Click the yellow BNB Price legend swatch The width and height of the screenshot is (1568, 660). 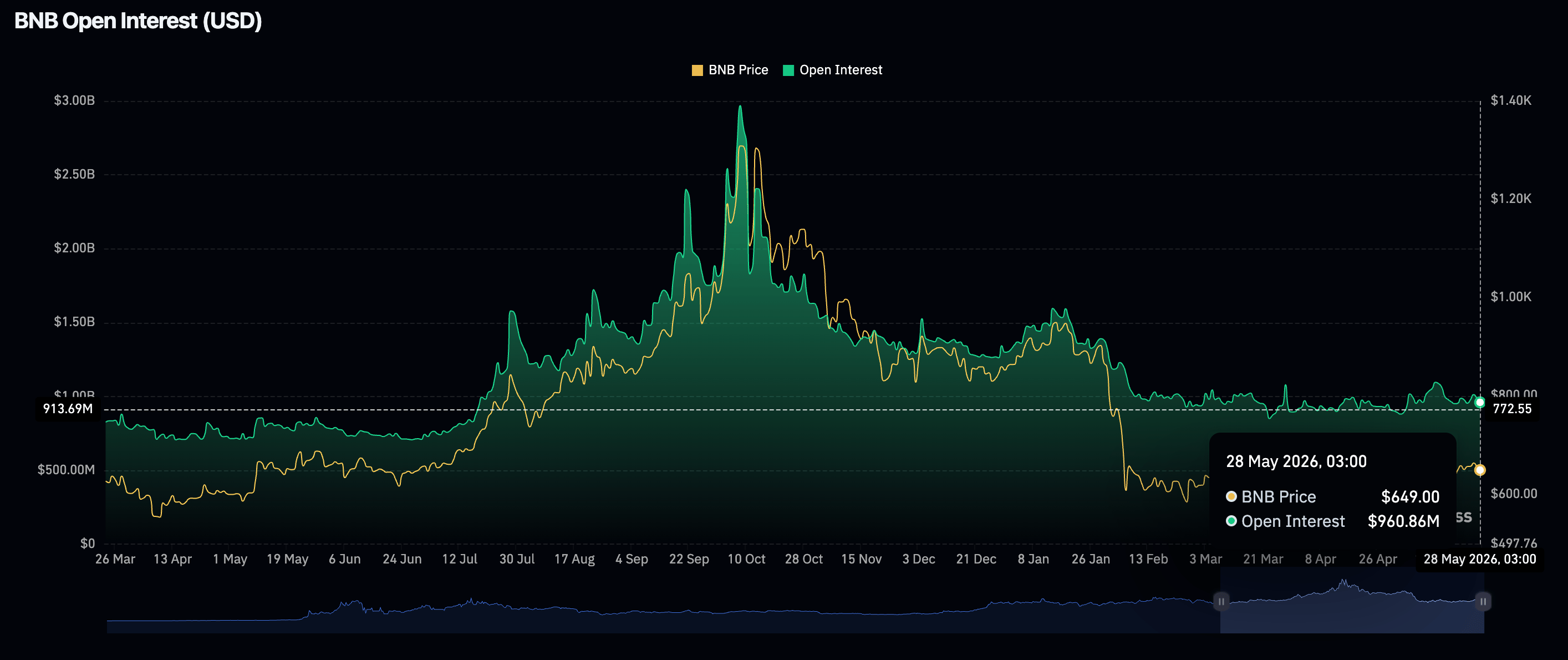coord(697,70)
